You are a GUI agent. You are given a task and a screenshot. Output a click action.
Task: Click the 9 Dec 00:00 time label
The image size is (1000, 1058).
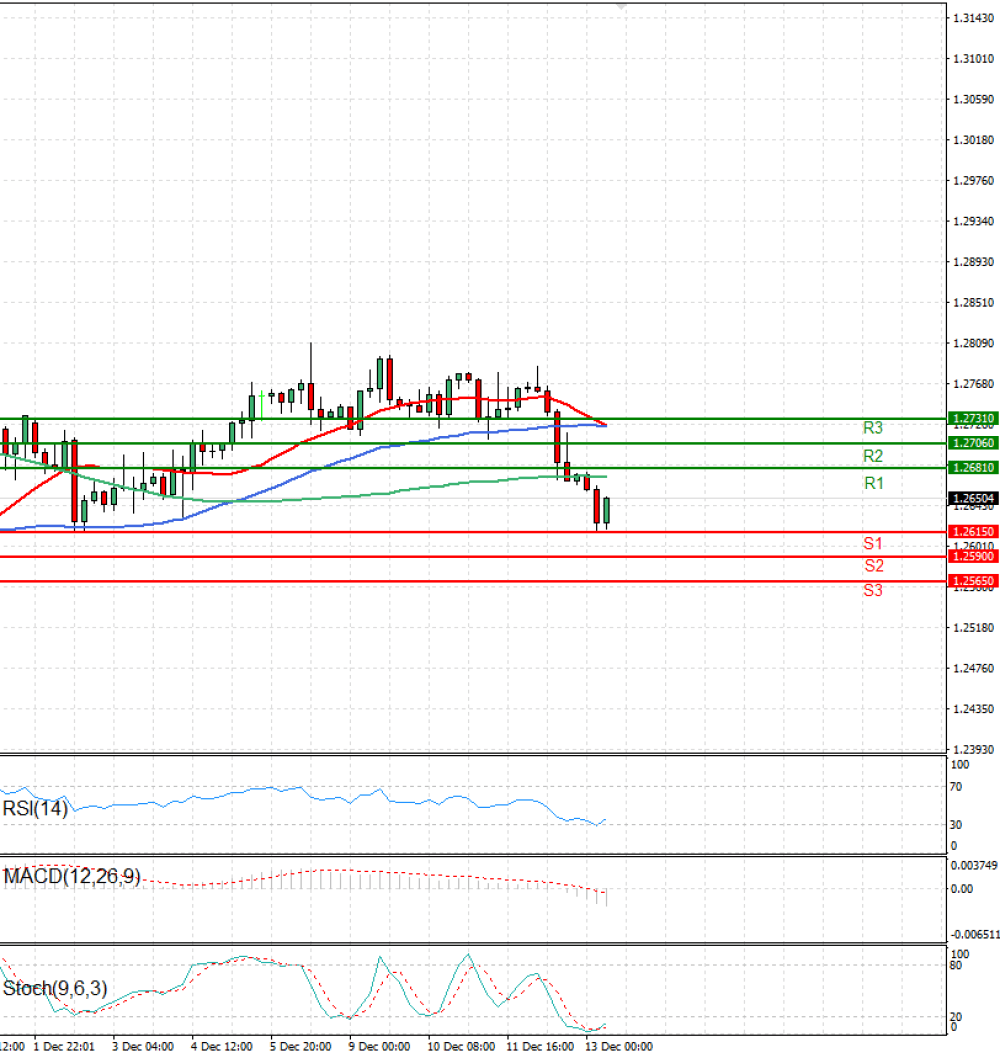(379, 1047)
